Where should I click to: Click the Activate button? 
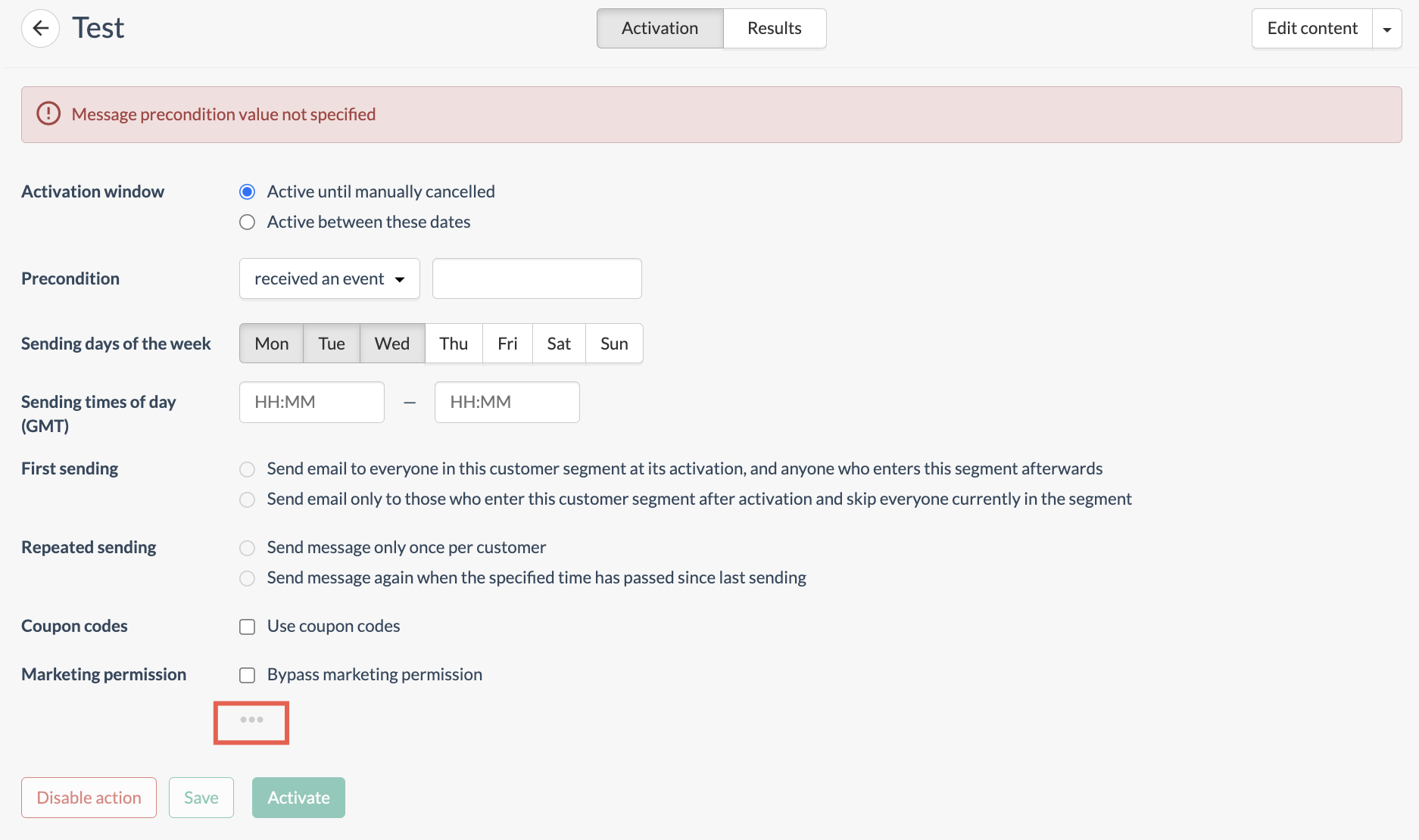[x=298, y=798]
